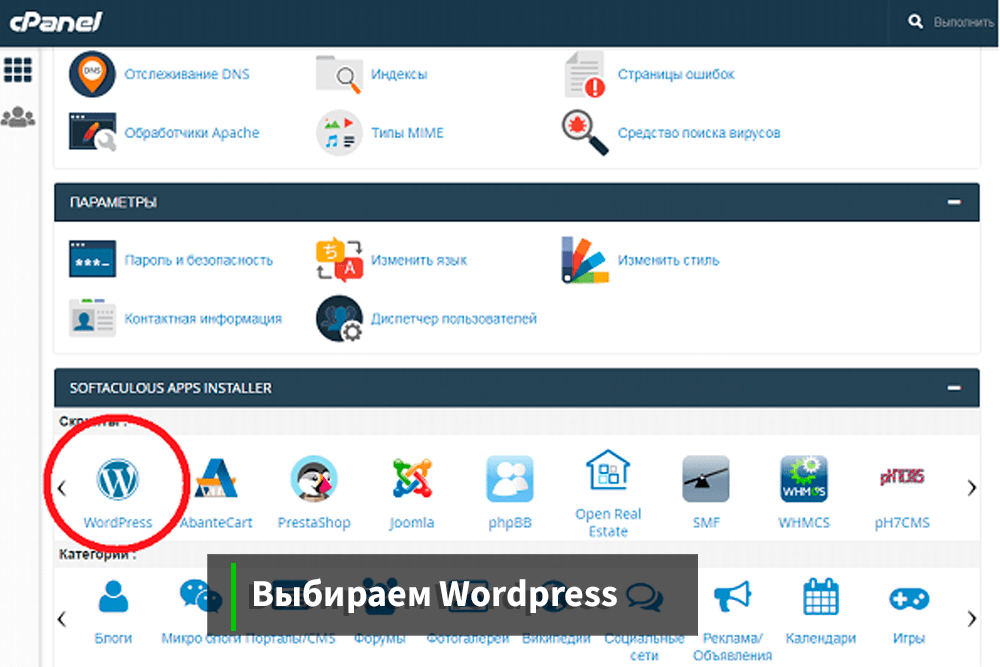
Task: Open the Страницы ошибок icon
Action: click(585, 74)
